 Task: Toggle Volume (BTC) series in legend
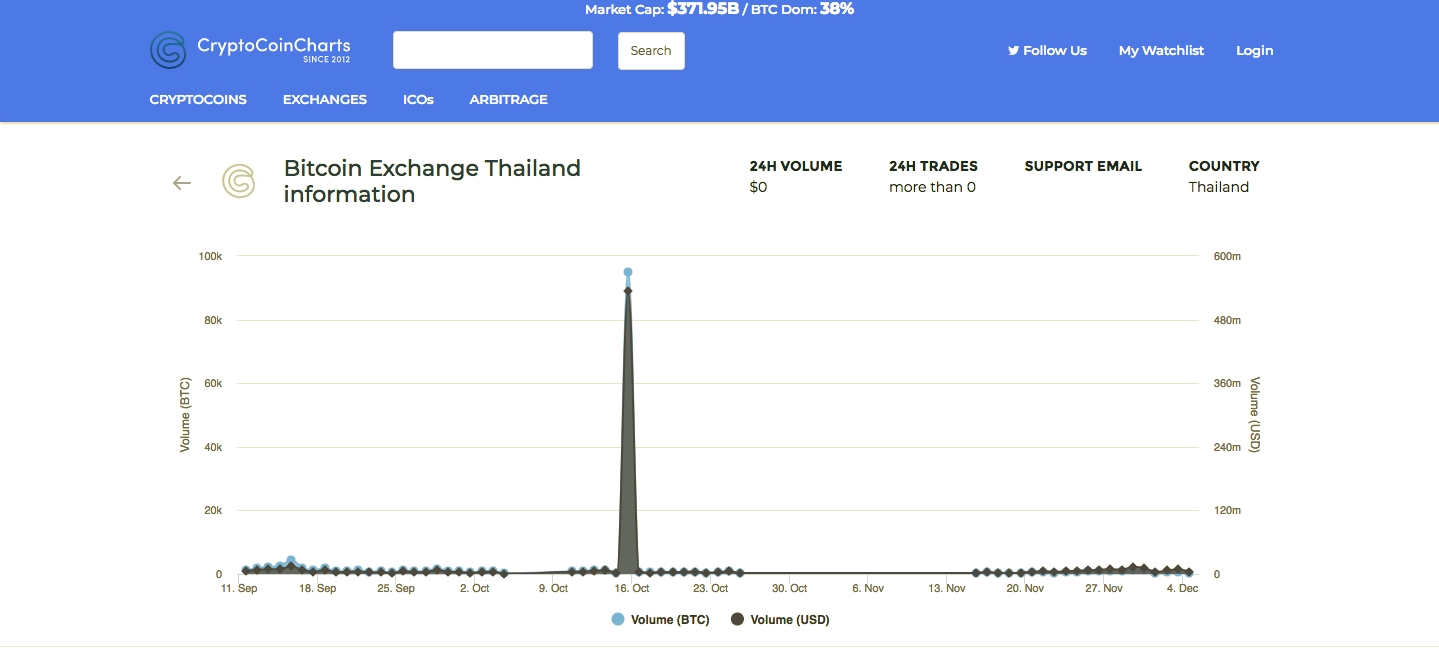[x=660, y=619]
